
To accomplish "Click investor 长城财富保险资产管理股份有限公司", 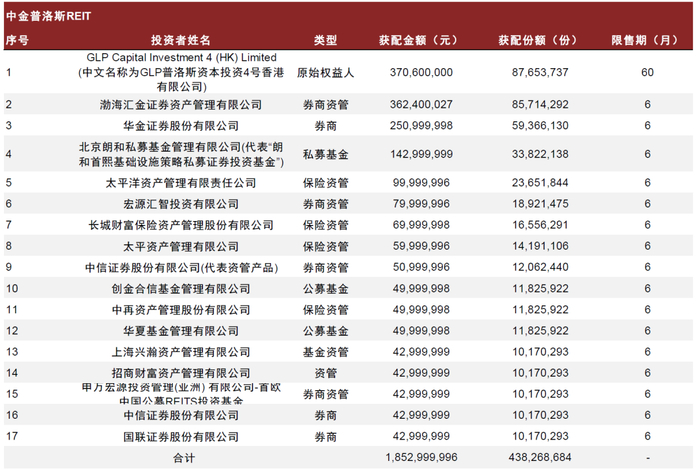I will 181,225.
